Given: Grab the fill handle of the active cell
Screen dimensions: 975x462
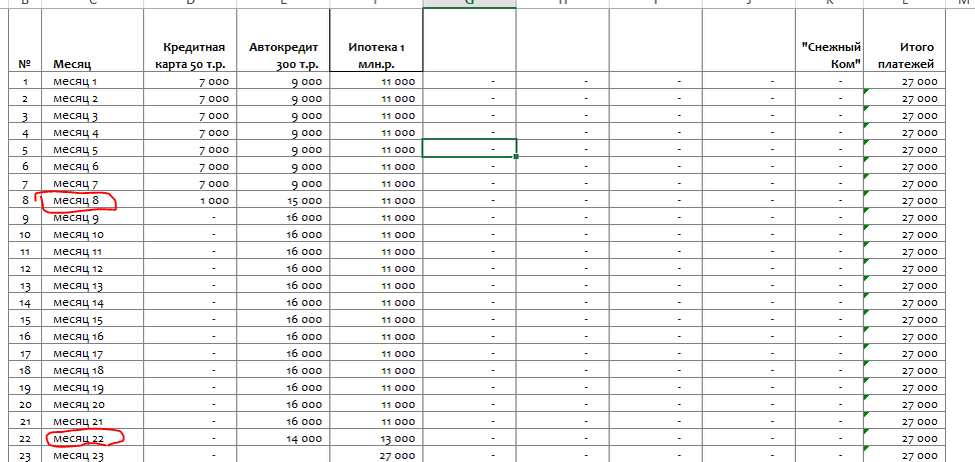Looking at the screenshot, I should 516,157.
